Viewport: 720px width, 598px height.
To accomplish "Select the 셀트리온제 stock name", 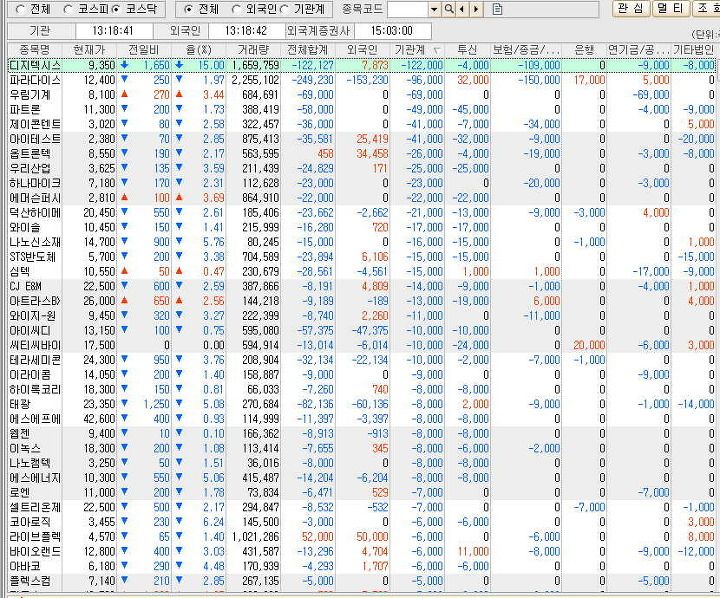I will pos(35,507).
